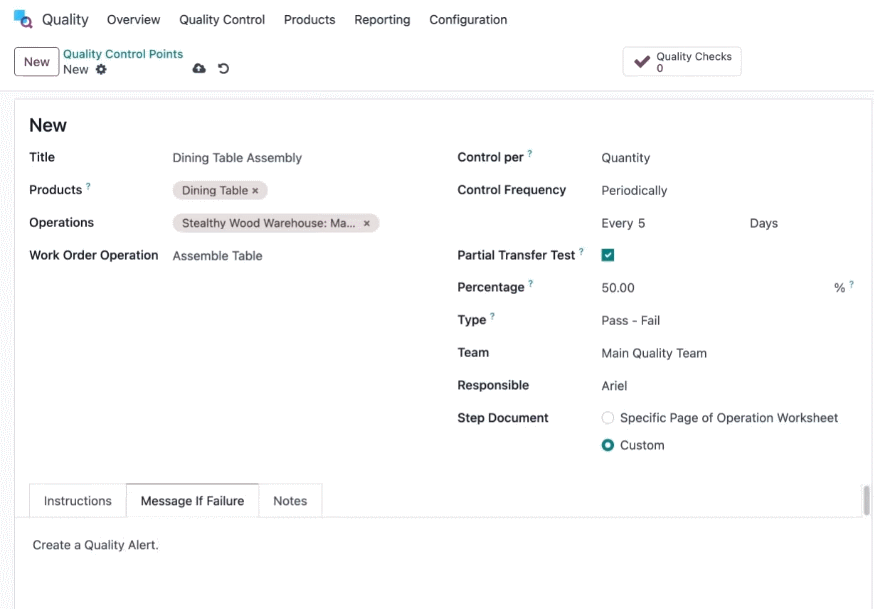Discard changes with the undo arrow icon
This screenshot has width=874, height=609.
pyautogui.click(x=224, y=69)
